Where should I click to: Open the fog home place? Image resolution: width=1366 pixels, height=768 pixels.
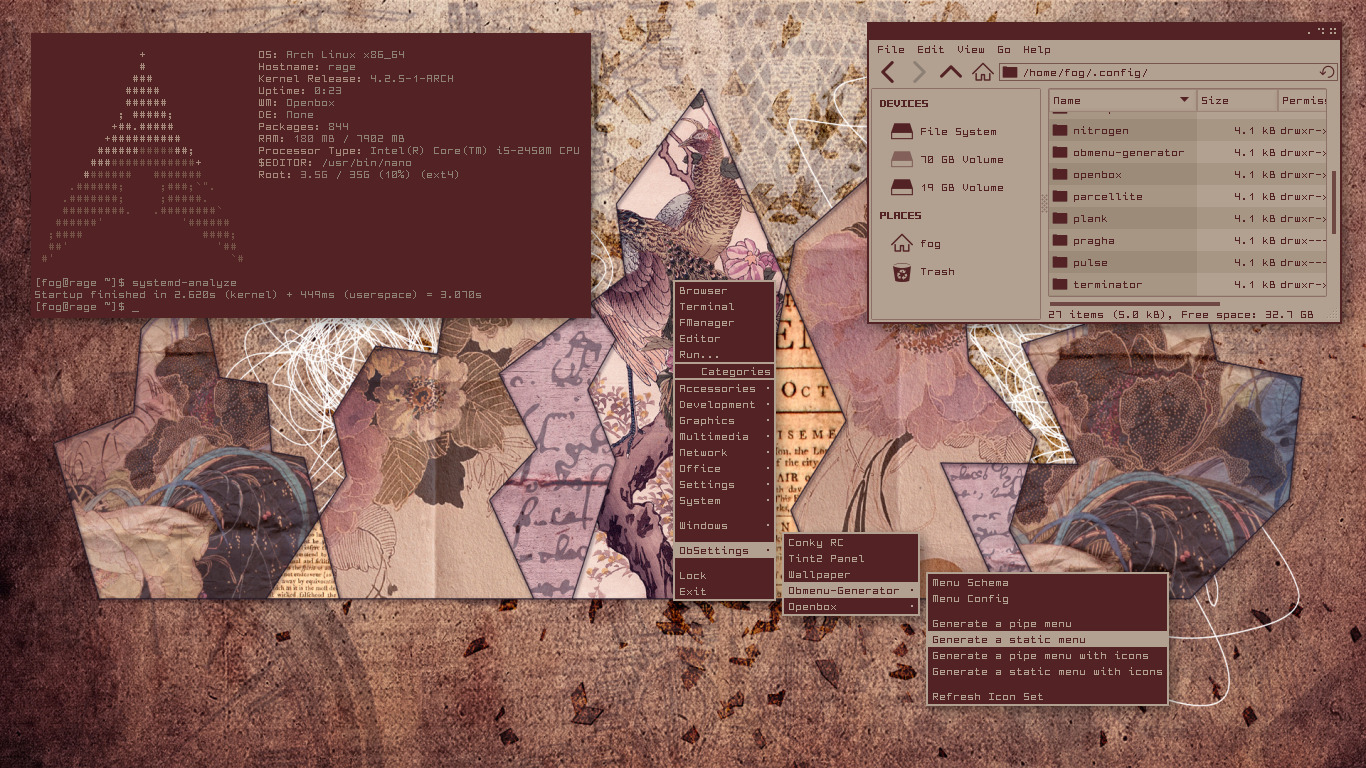(x=917, y=243)
